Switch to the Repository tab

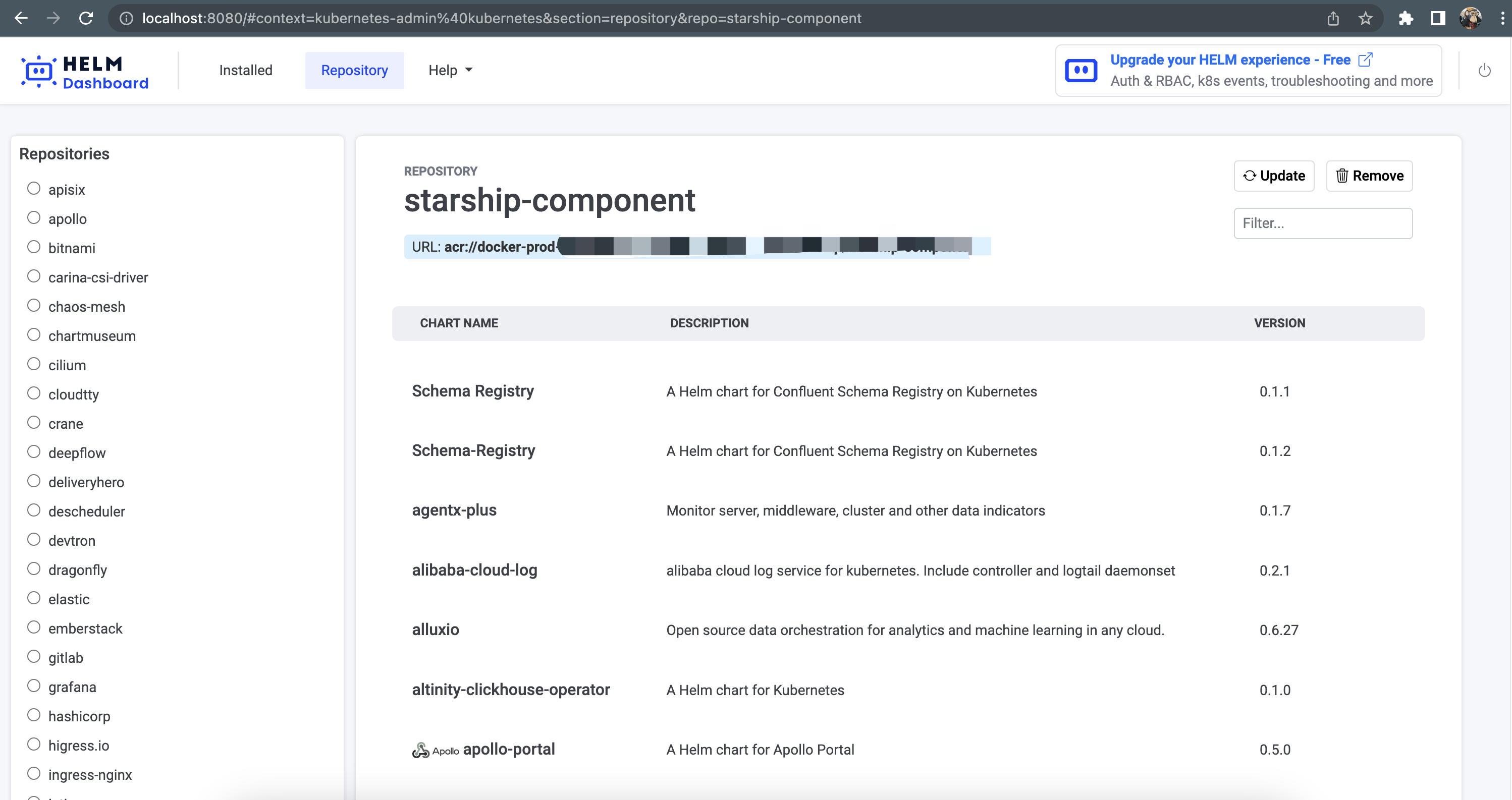(x=354, y=71)
